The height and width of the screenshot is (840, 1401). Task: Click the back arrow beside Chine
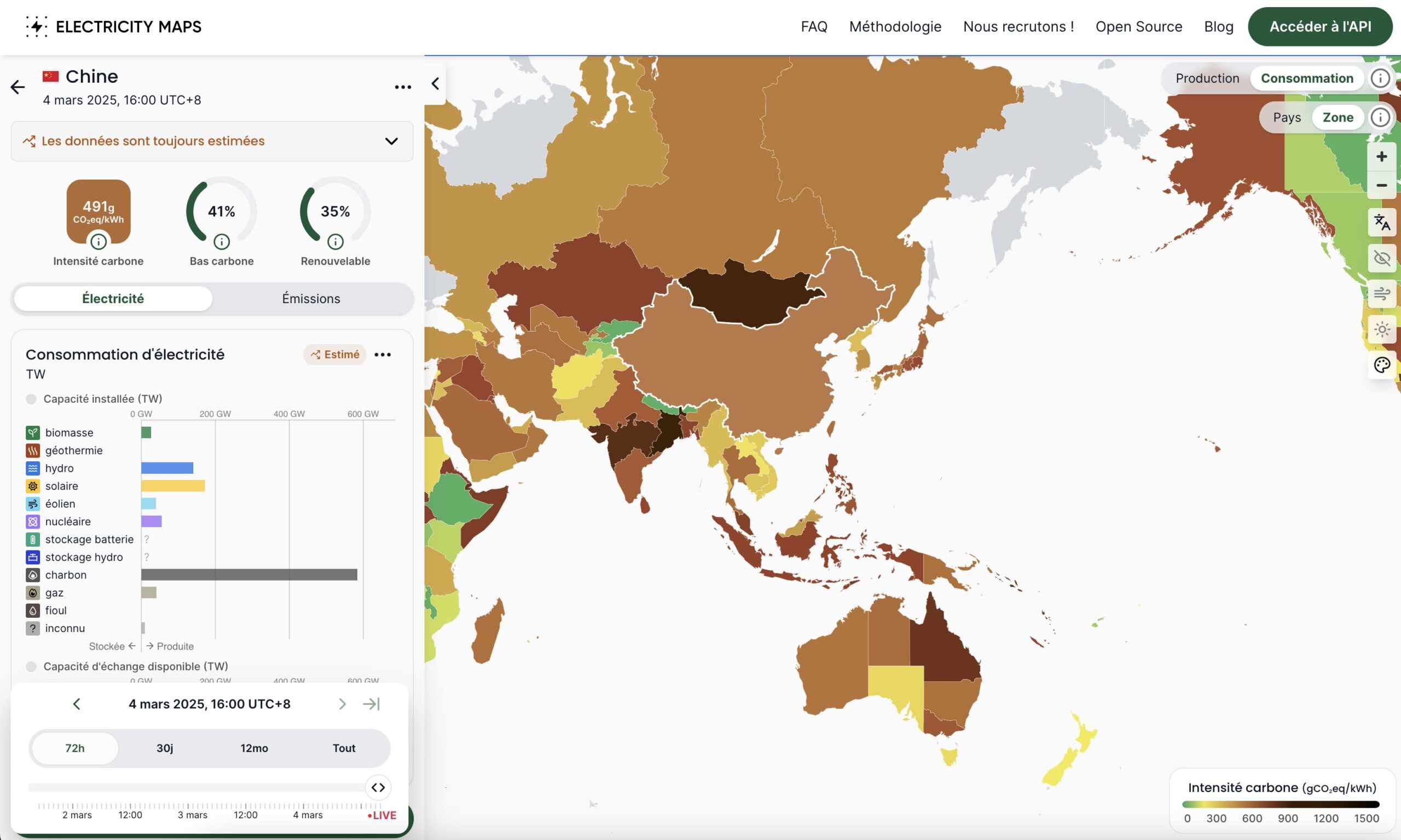(x=18, y=87)
